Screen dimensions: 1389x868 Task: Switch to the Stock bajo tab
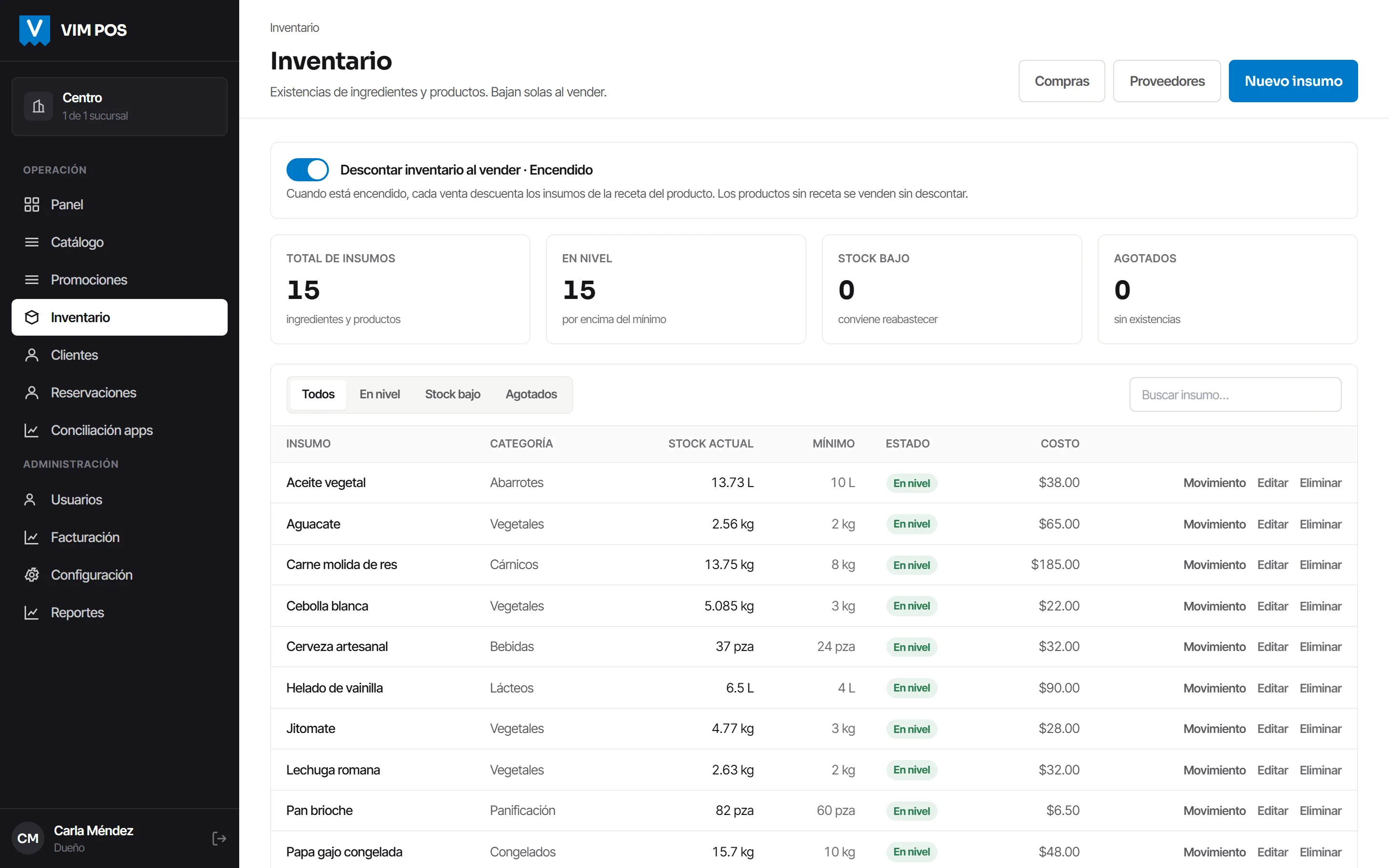pos(452,394)
